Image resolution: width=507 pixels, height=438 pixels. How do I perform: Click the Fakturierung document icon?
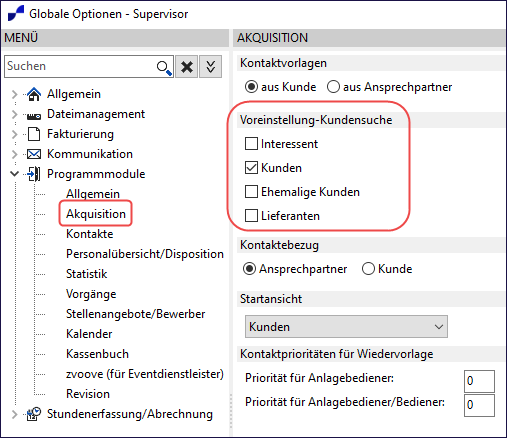[x=34, y=134]
